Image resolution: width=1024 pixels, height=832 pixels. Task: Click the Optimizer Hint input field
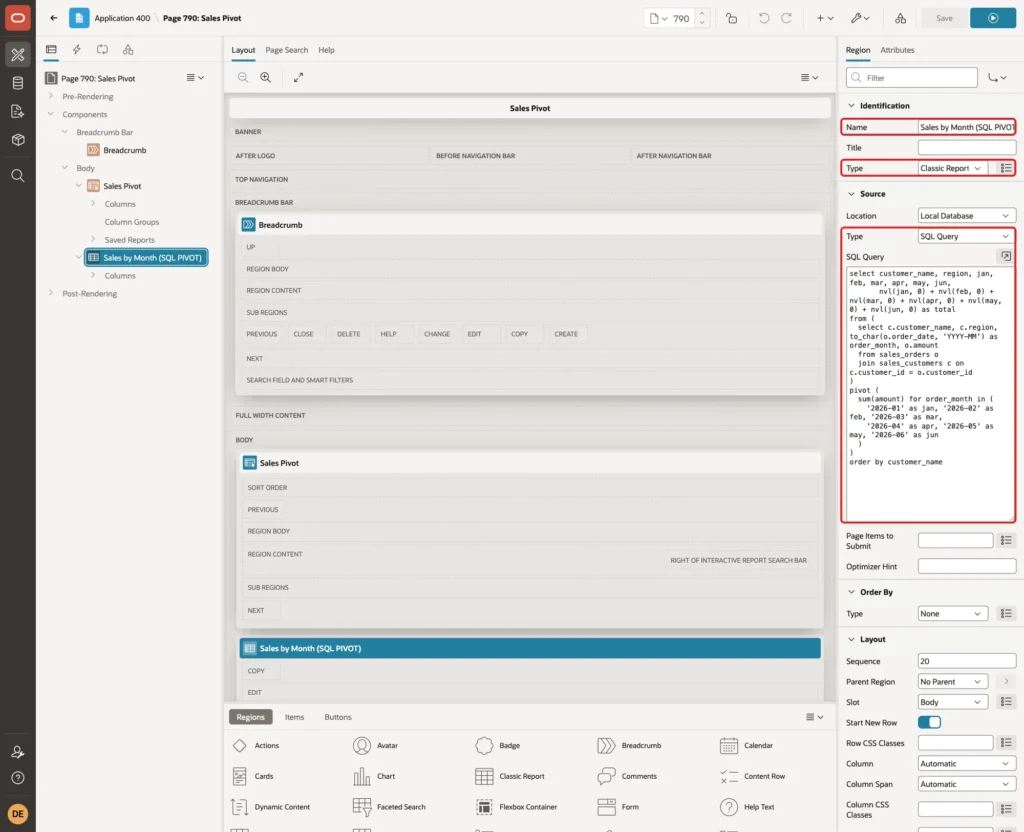click(x=967, y=566)
